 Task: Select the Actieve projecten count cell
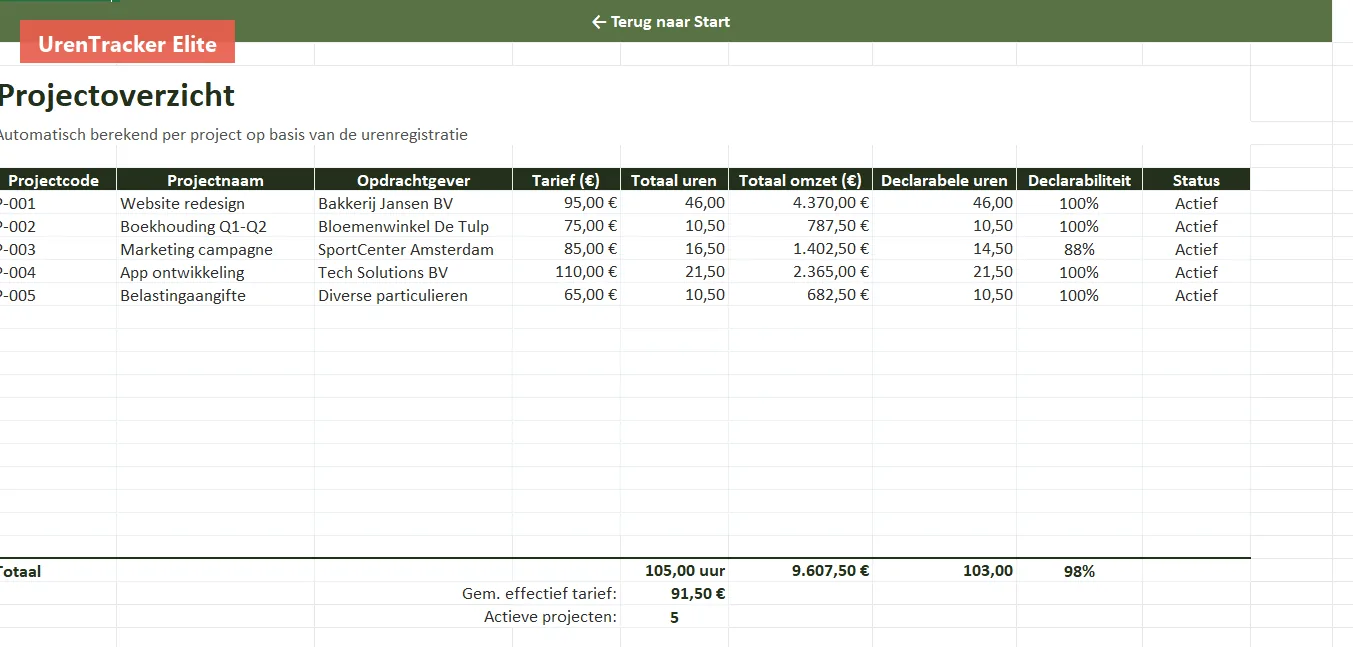click(x=674, y=617)
